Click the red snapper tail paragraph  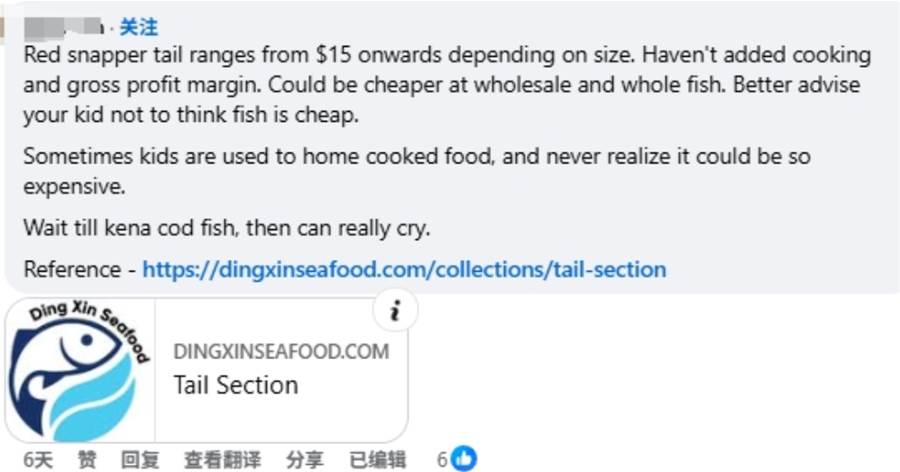447,84
